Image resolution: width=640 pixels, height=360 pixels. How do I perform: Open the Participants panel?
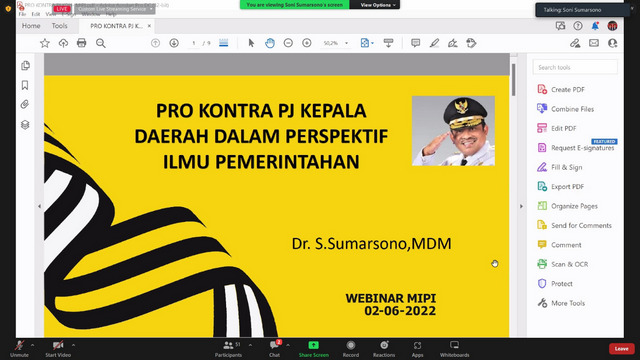pos(229,349)
